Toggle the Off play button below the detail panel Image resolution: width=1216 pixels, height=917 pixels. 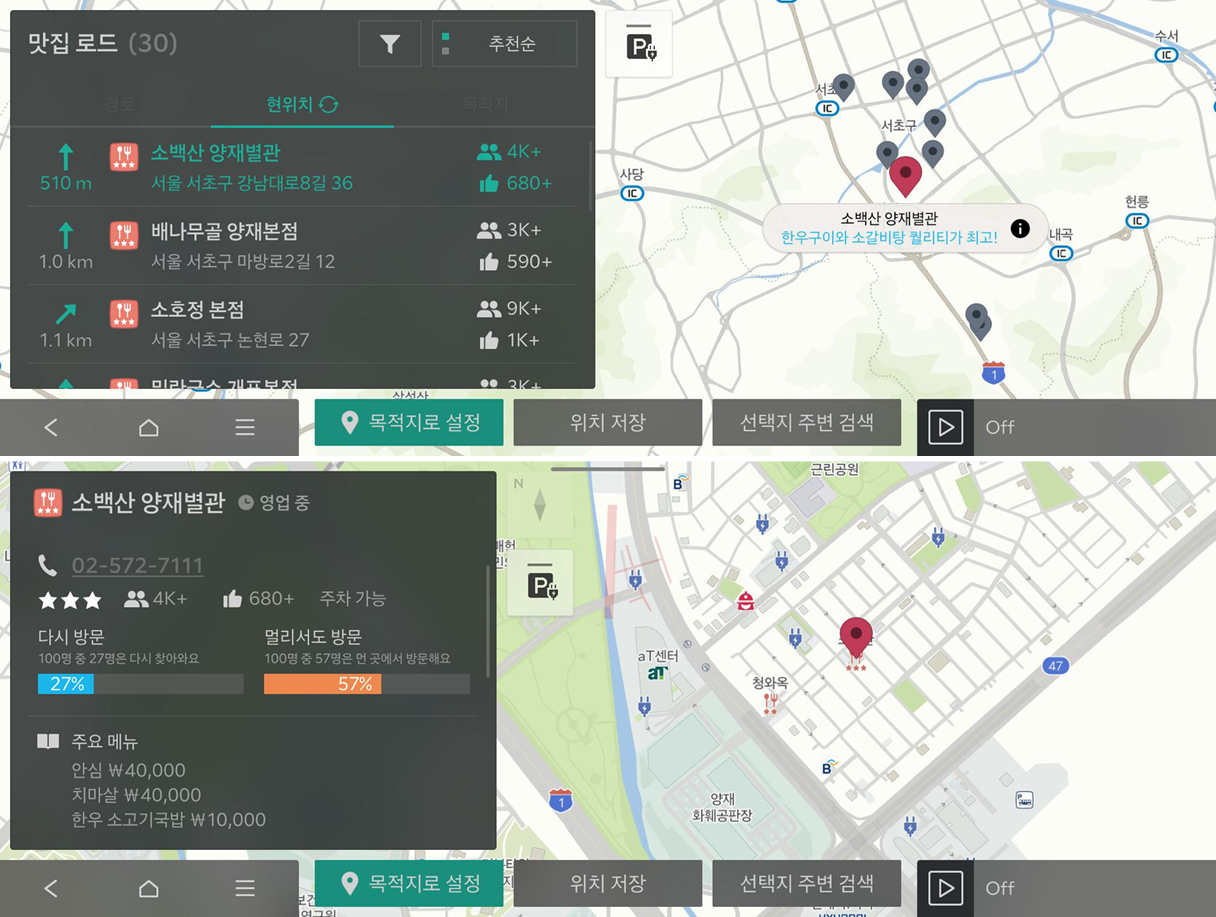(x=945, y=887)
